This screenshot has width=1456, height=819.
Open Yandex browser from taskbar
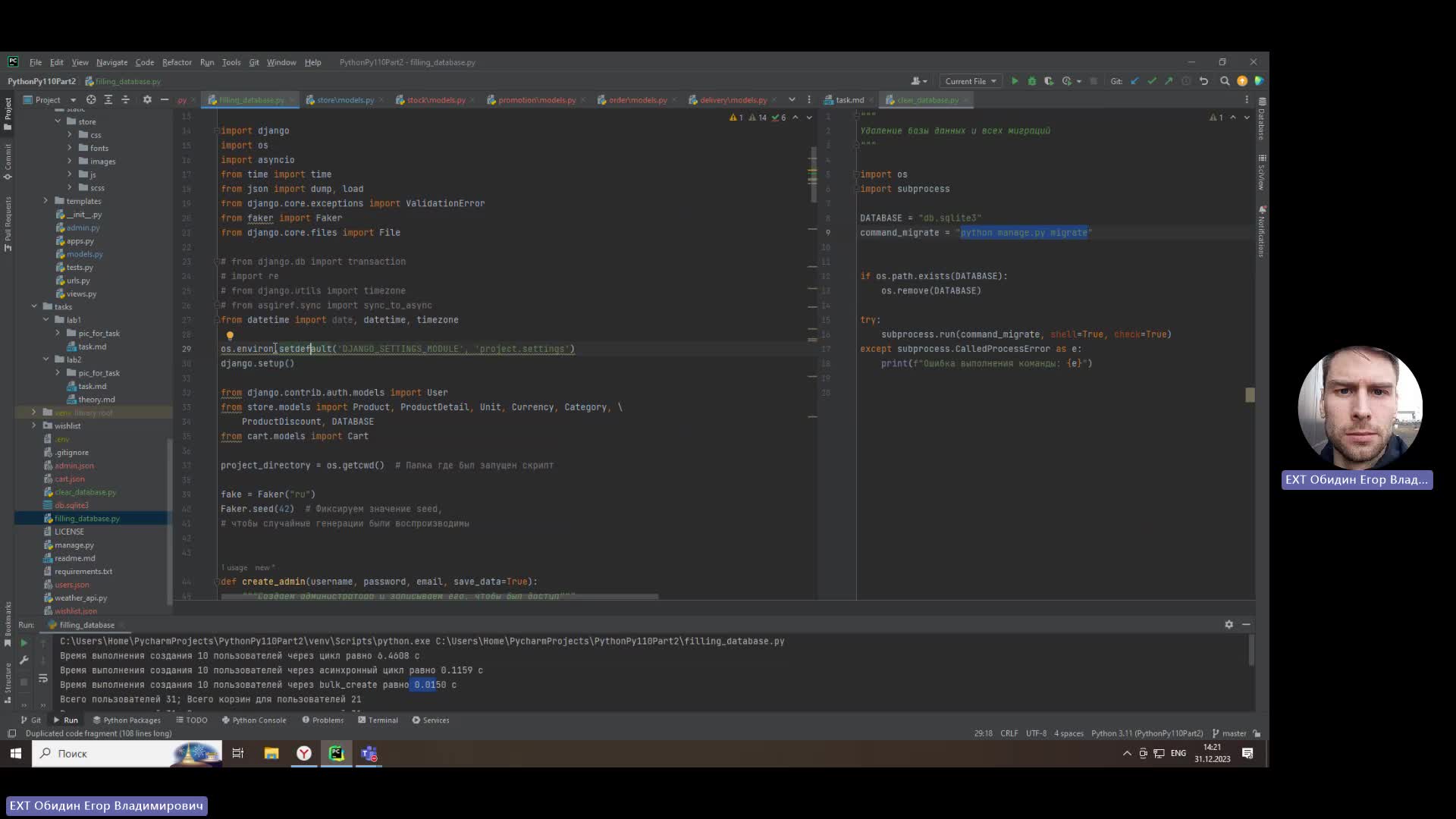[304, 753]
